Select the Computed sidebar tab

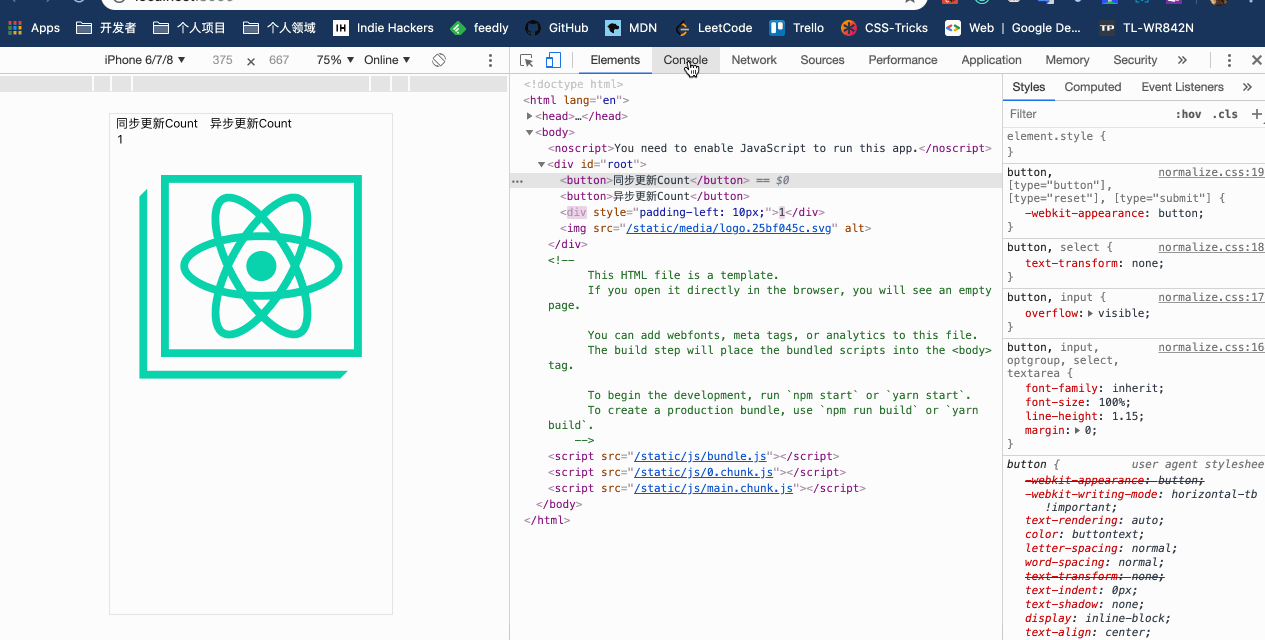tap(1093, 87)
